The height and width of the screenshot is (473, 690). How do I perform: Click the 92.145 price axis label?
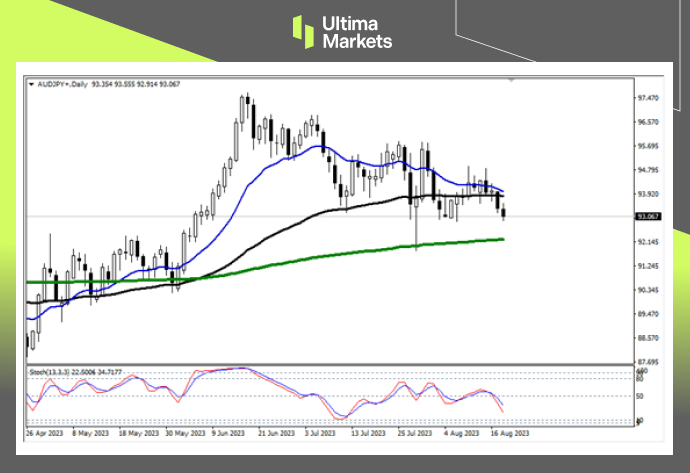click(648, 242)
